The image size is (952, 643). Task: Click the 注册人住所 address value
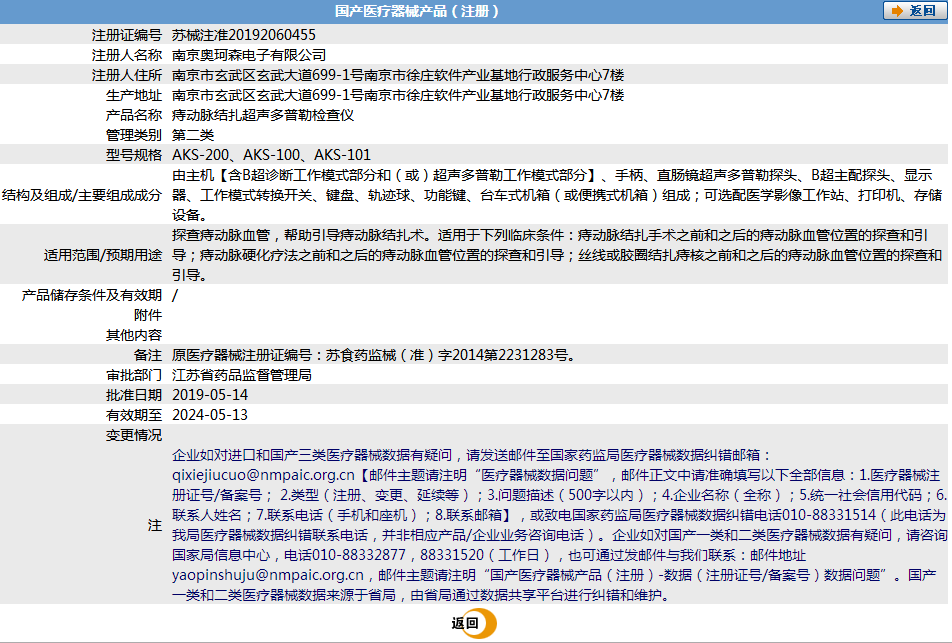tap(398, 75)
